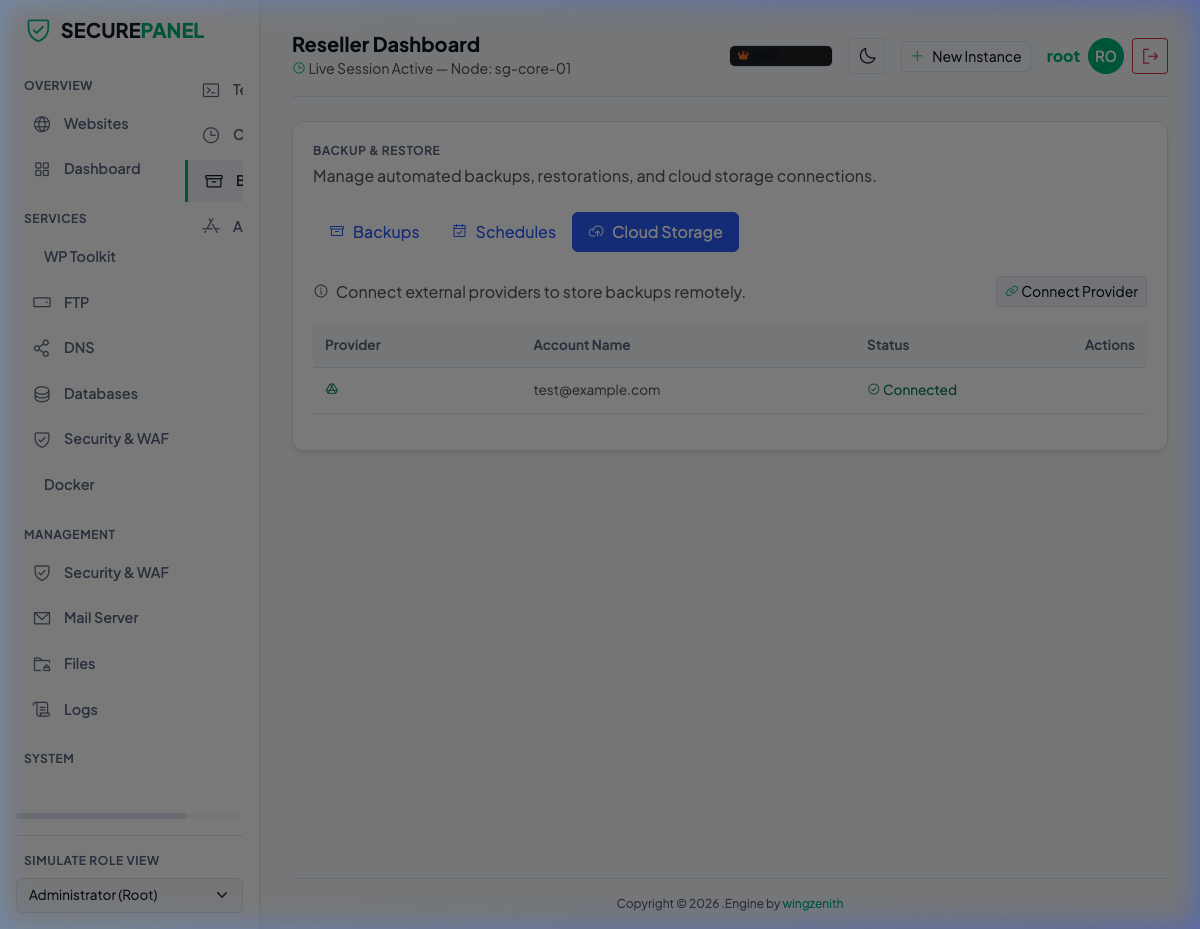Click the Provider column header
The height and width of the screenshot is (929, 1200).
(353, 345)
